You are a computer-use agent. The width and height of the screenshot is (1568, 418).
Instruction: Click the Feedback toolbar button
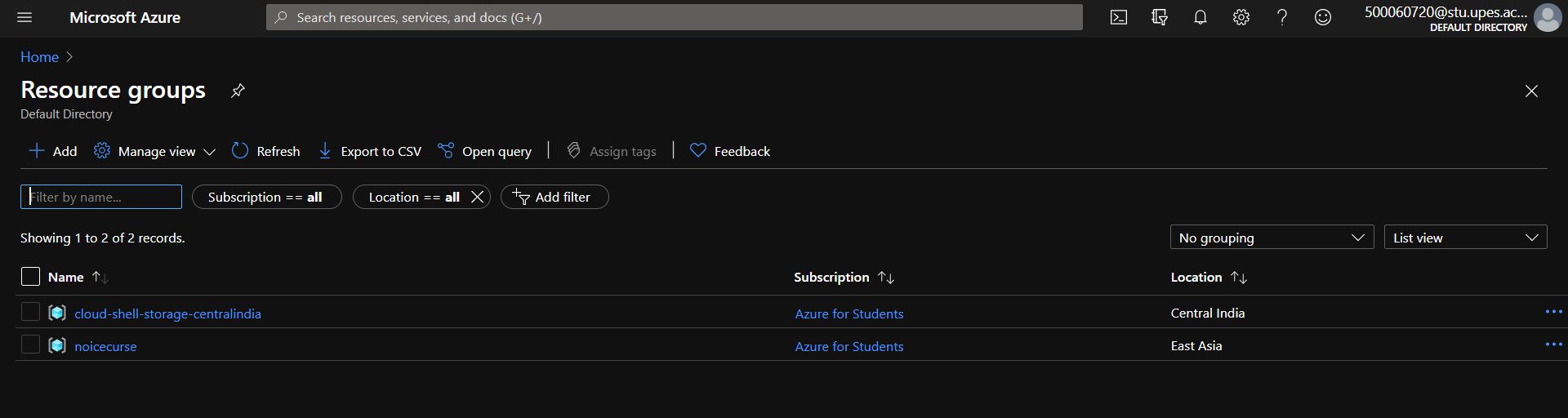coord(730,151)
